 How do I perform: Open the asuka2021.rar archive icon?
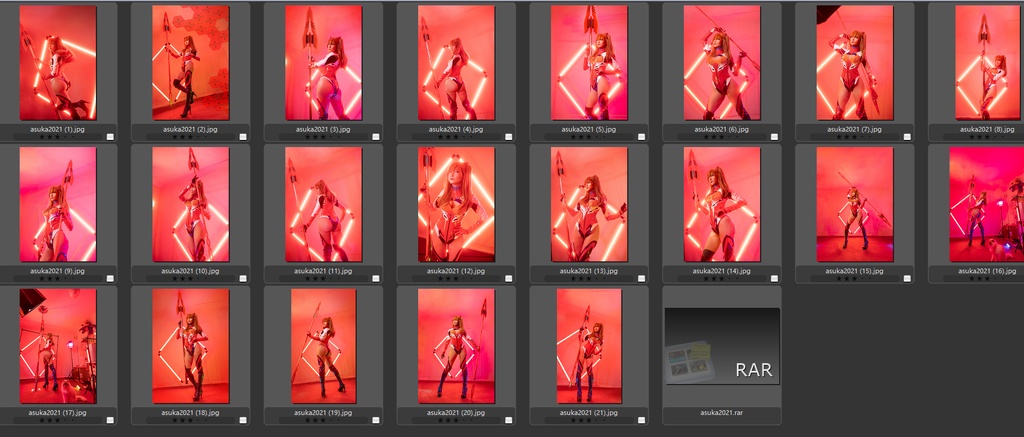(x=722, y=346)
